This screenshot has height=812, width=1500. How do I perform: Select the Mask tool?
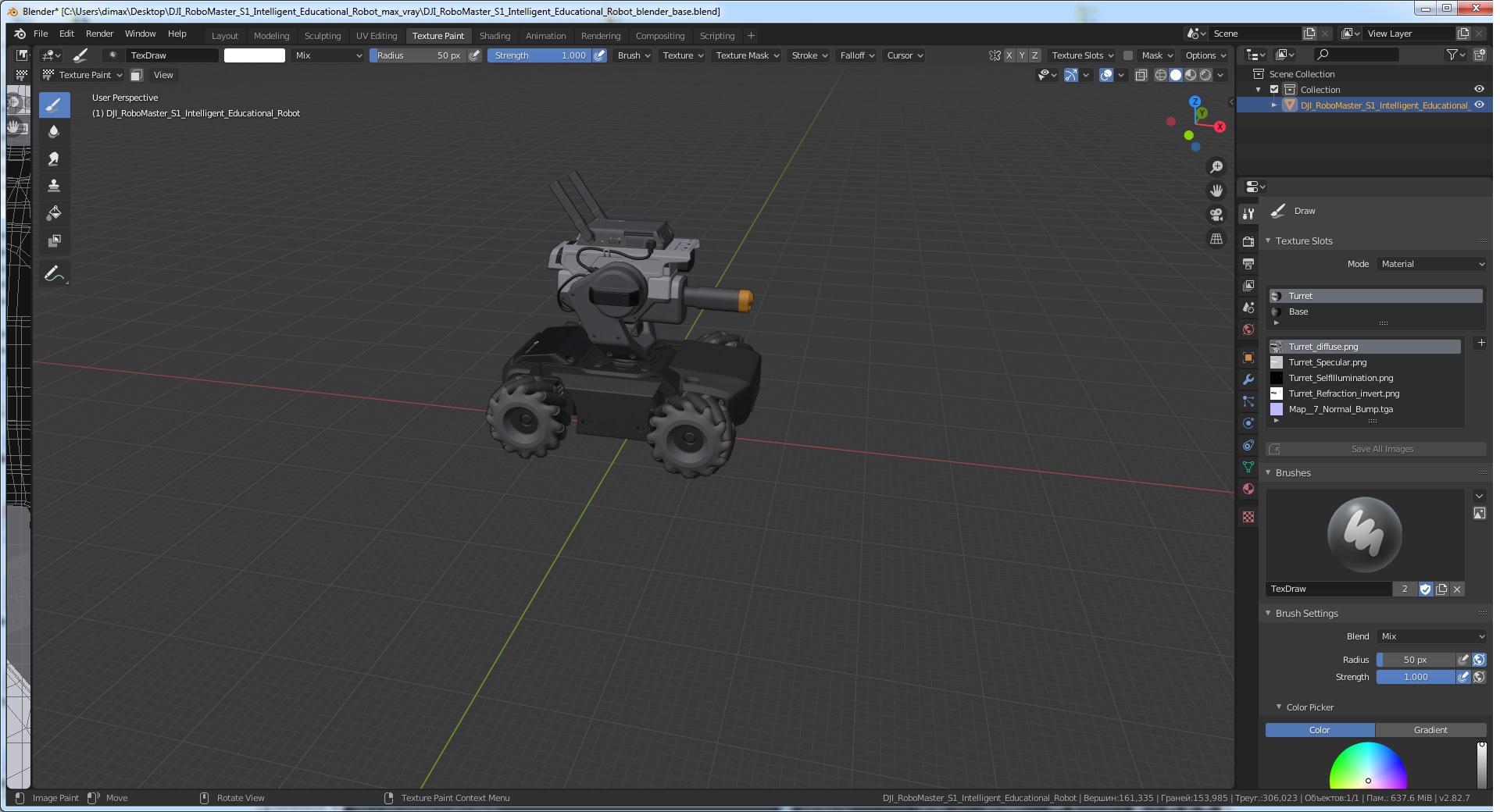54,240
